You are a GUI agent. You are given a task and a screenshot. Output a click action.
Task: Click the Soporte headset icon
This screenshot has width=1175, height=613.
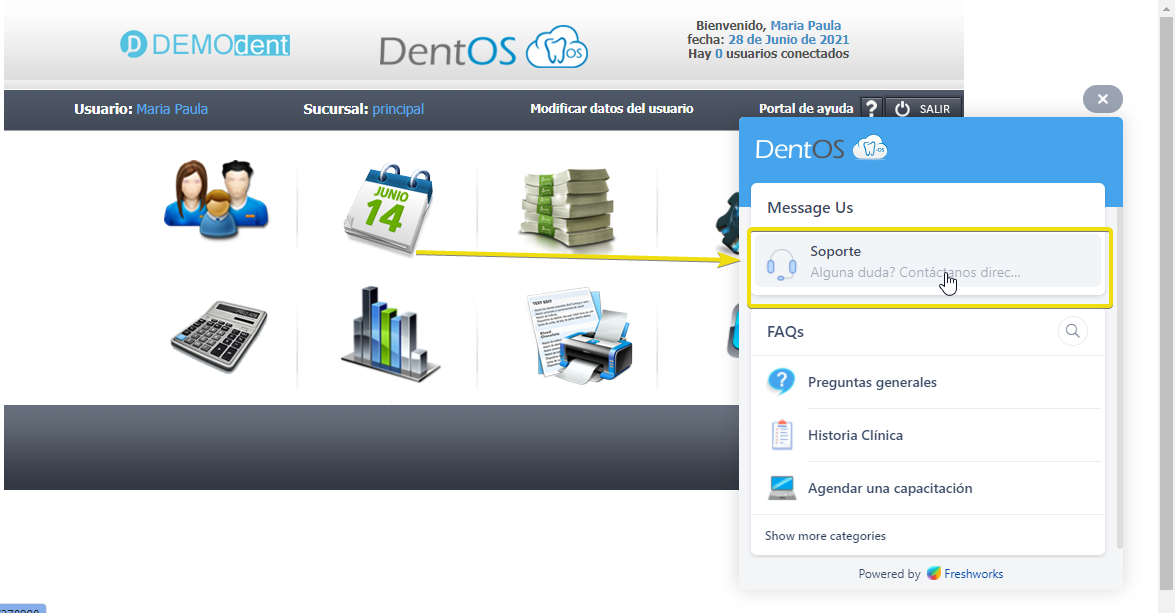tap(781, 265)
